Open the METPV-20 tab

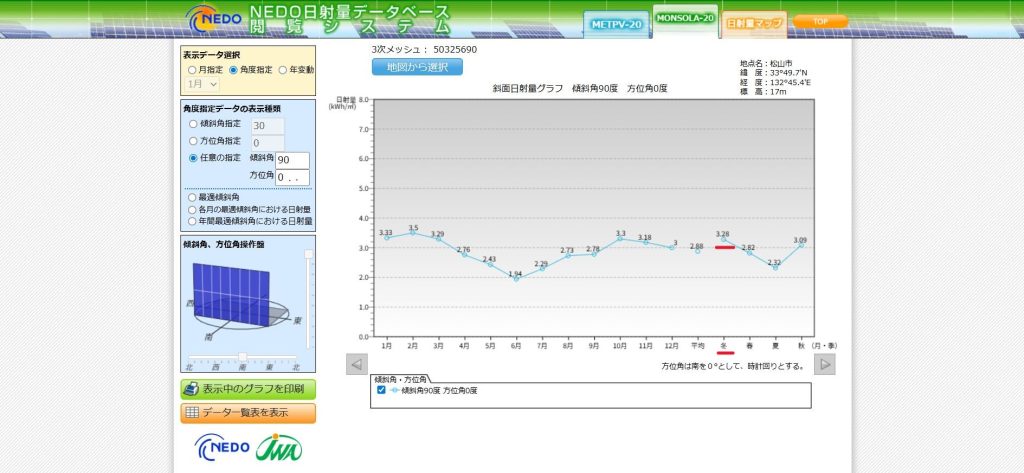(616, 23)
